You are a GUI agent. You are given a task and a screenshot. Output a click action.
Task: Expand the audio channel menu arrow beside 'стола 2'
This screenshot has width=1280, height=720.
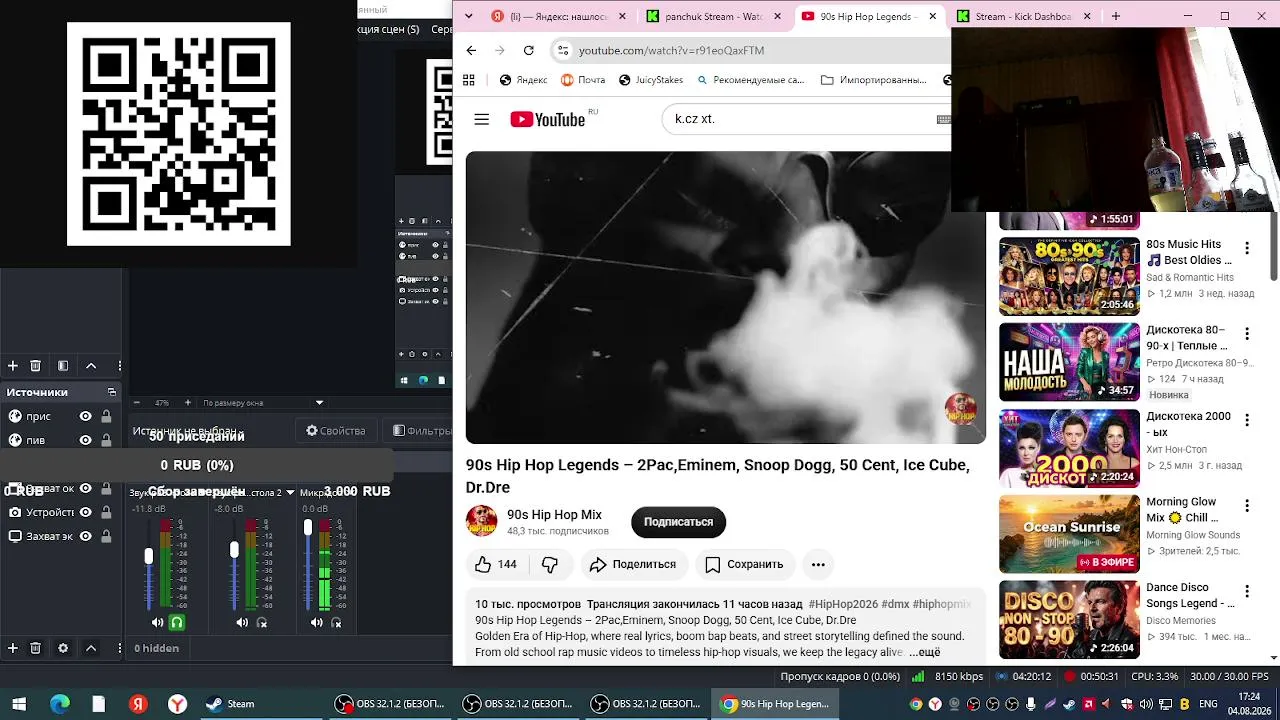click(x=291, y=492)
